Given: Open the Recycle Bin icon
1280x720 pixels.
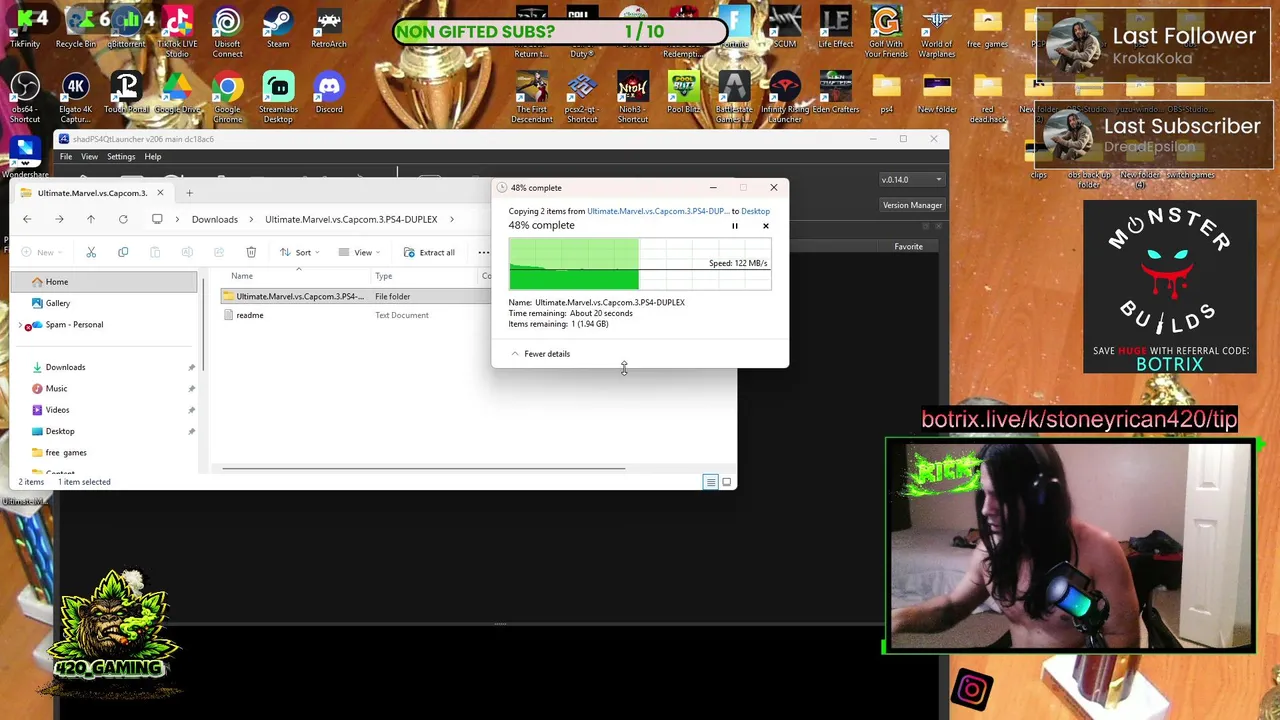Looking at the screenshot, I should [x=76, y=27].
